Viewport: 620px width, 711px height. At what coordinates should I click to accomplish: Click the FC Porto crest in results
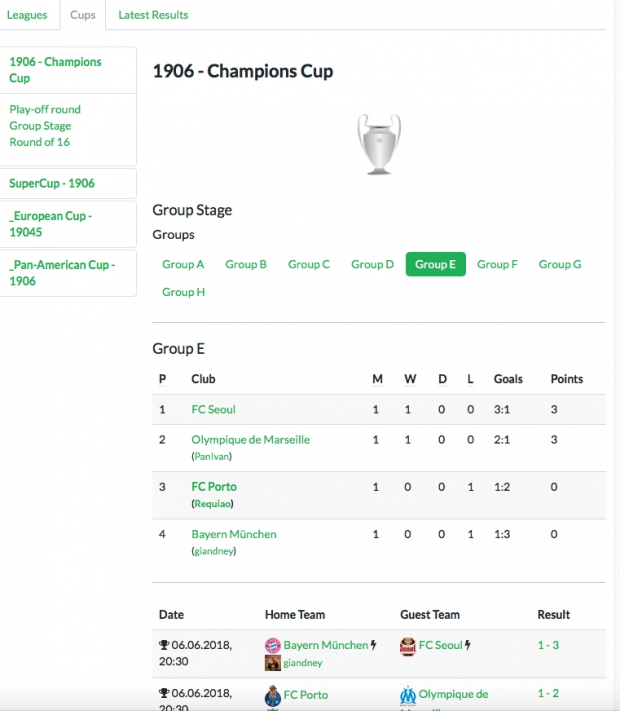(x=273, y=696)
